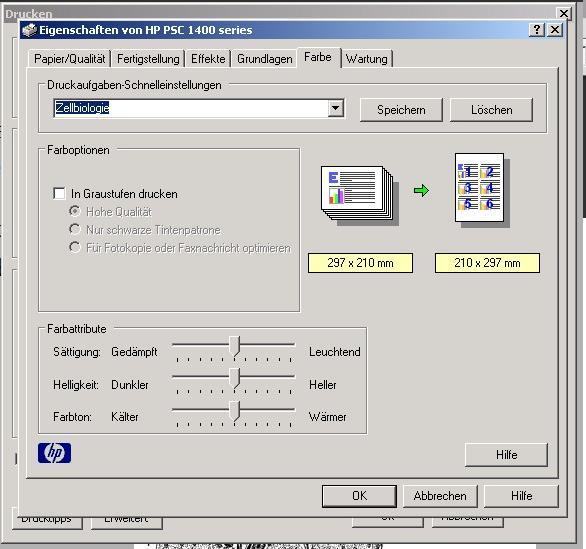Screen dimensions: 586x549
Task: Expand the Druckaufgaben-Schnelleinstellungen dropdown arrow
Action: click(336, 108)
